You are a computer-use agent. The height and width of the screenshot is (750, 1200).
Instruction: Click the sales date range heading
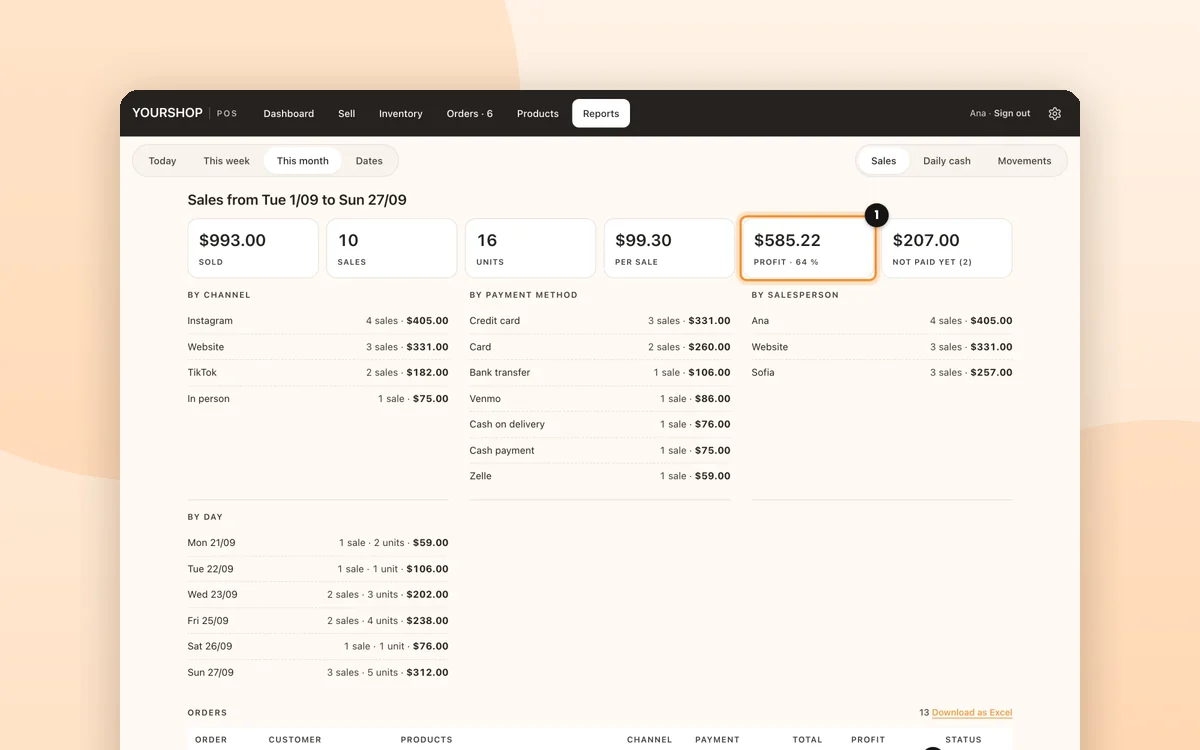pyautogui.click(x=297, y=200)
